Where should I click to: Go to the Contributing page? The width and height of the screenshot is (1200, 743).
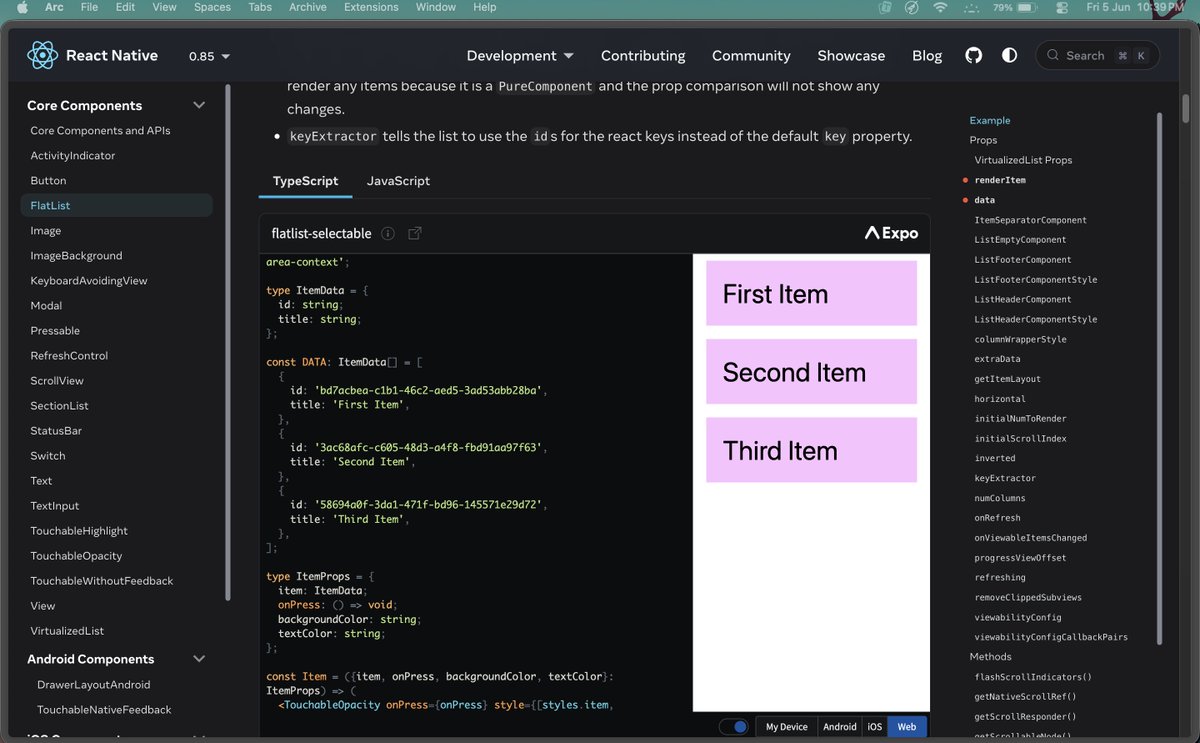643,56
